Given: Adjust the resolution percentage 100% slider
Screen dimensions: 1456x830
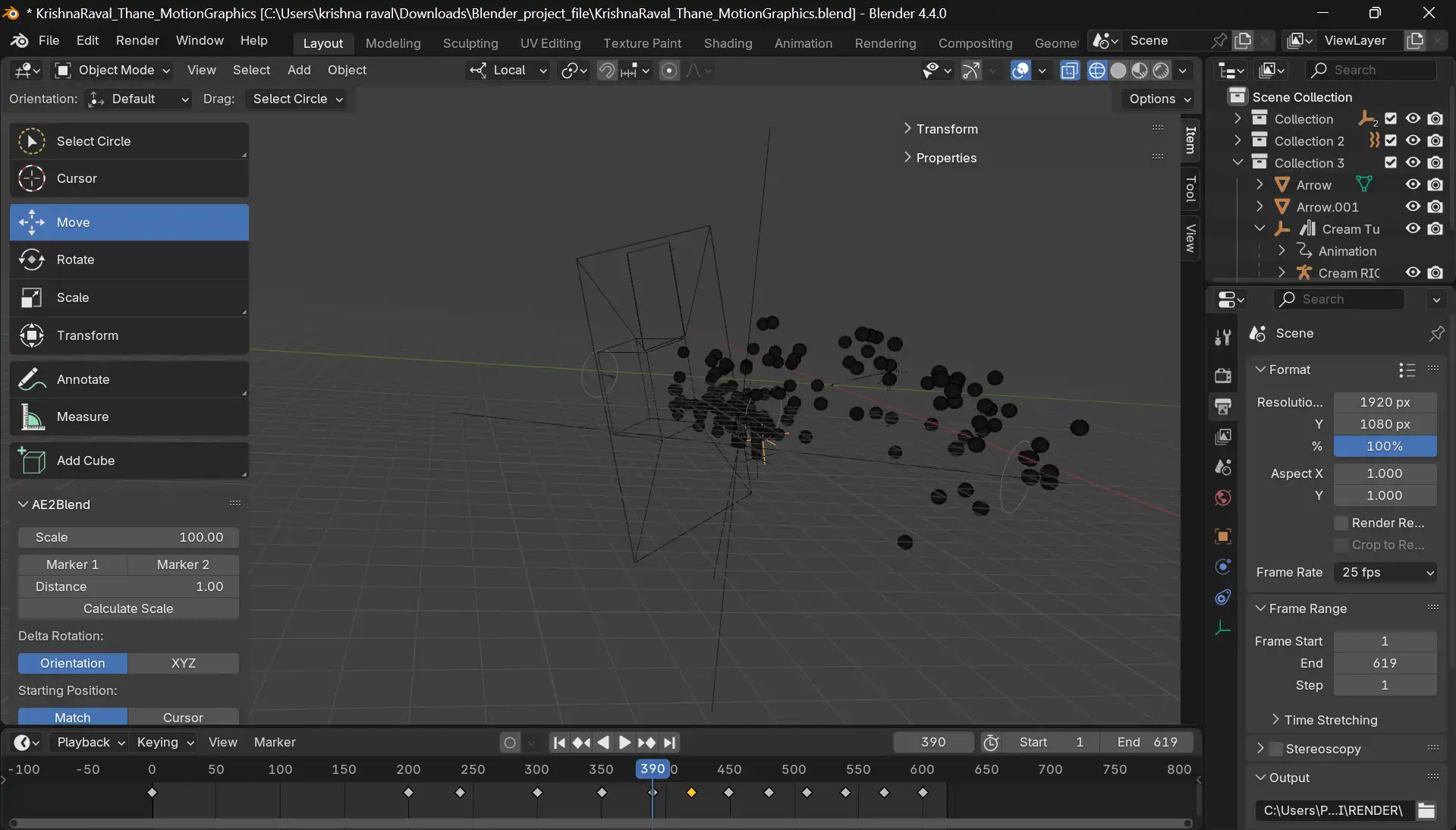Looking at the screenshot, I should [x=1384, y=446].
